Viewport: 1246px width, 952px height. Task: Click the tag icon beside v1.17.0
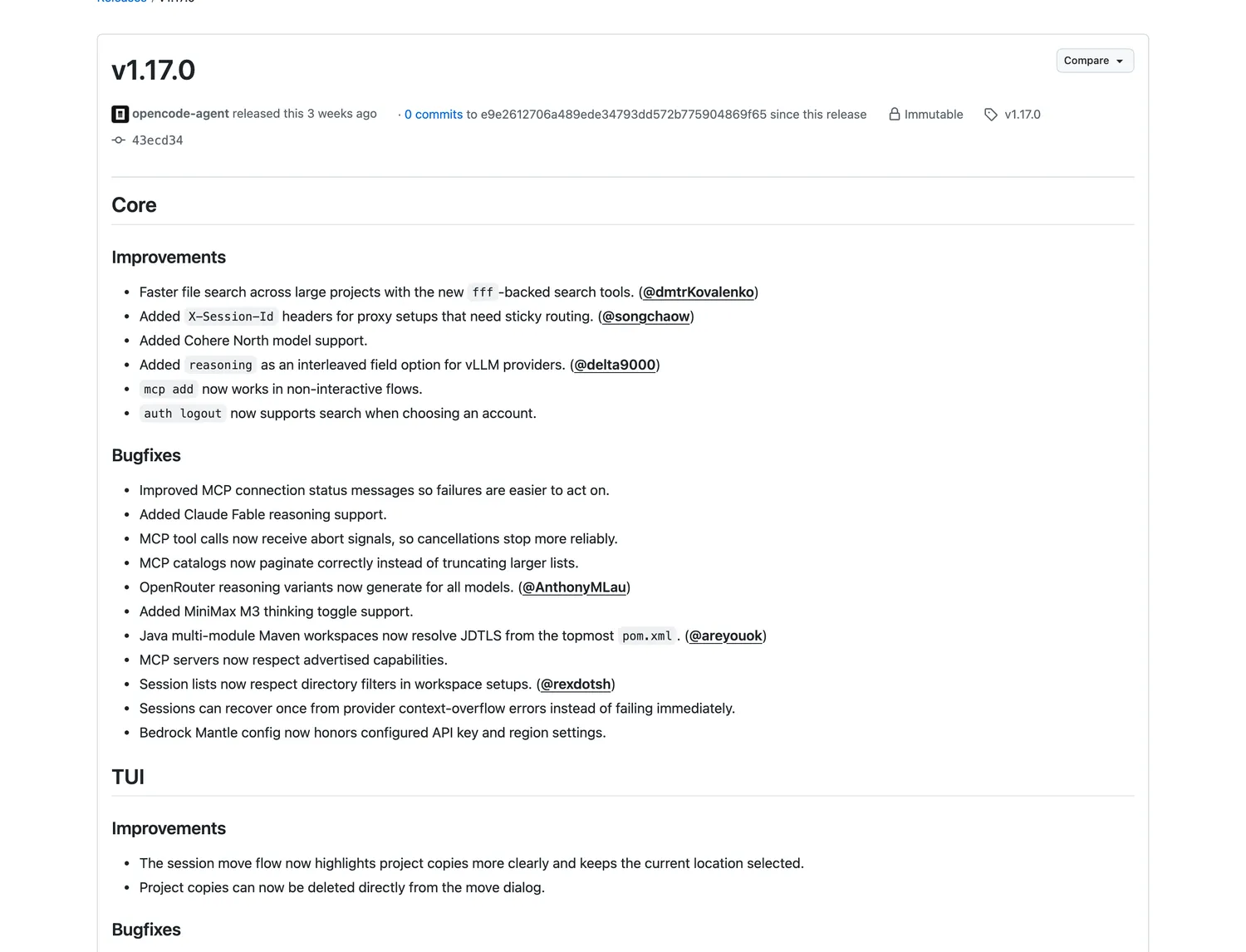991,115
